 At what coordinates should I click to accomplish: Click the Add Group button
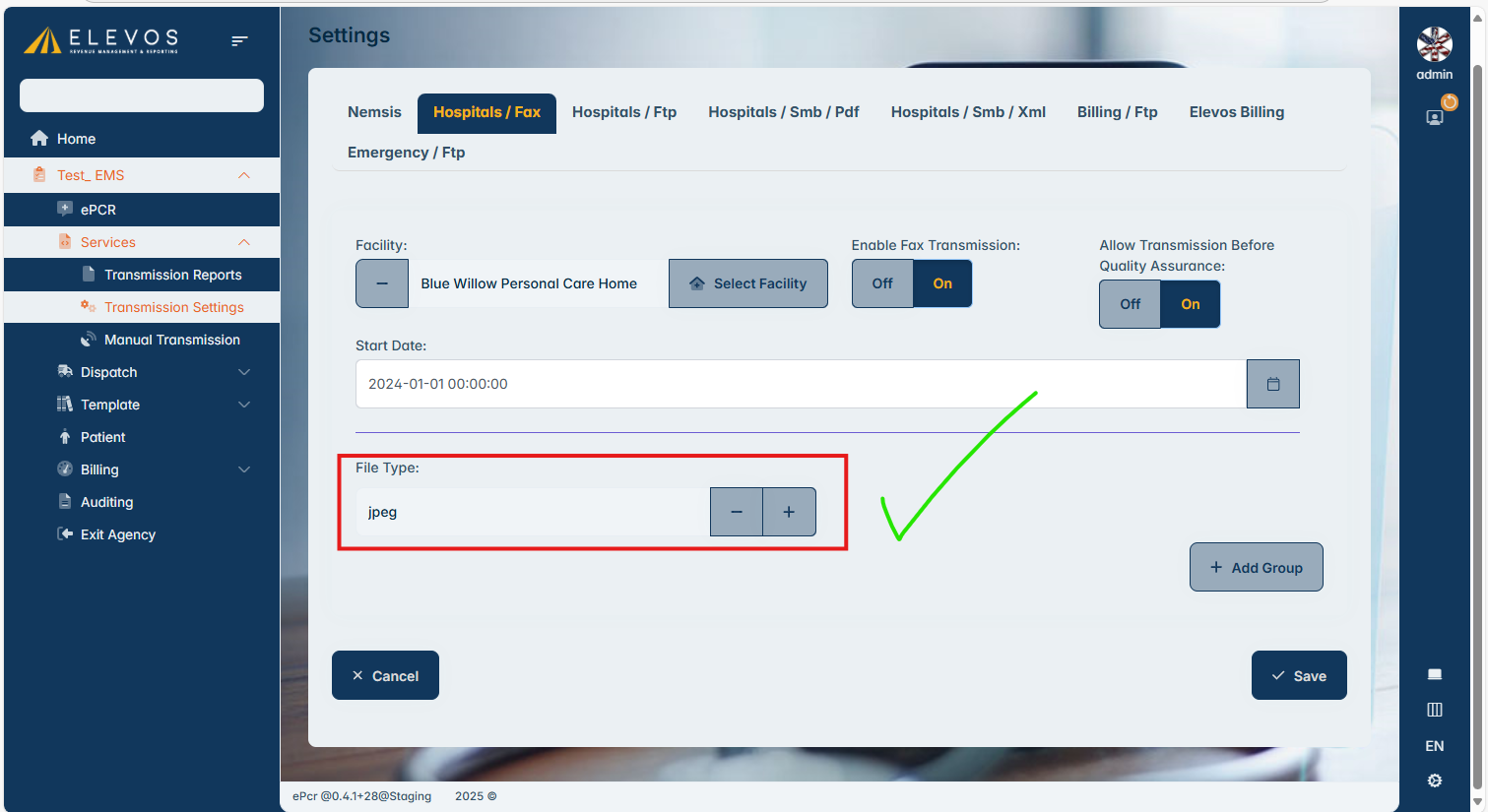(1256, 568)
